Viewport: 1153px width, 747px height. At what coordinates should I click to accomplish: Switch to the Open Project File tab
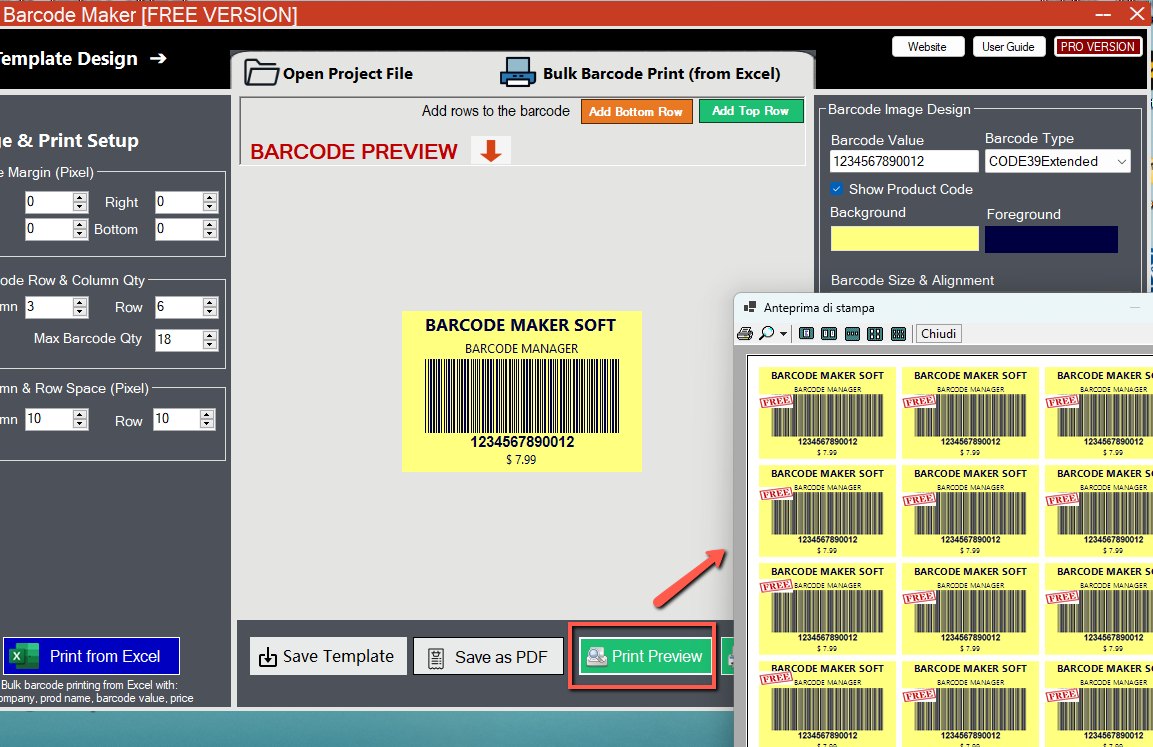[x=330, y=73]
